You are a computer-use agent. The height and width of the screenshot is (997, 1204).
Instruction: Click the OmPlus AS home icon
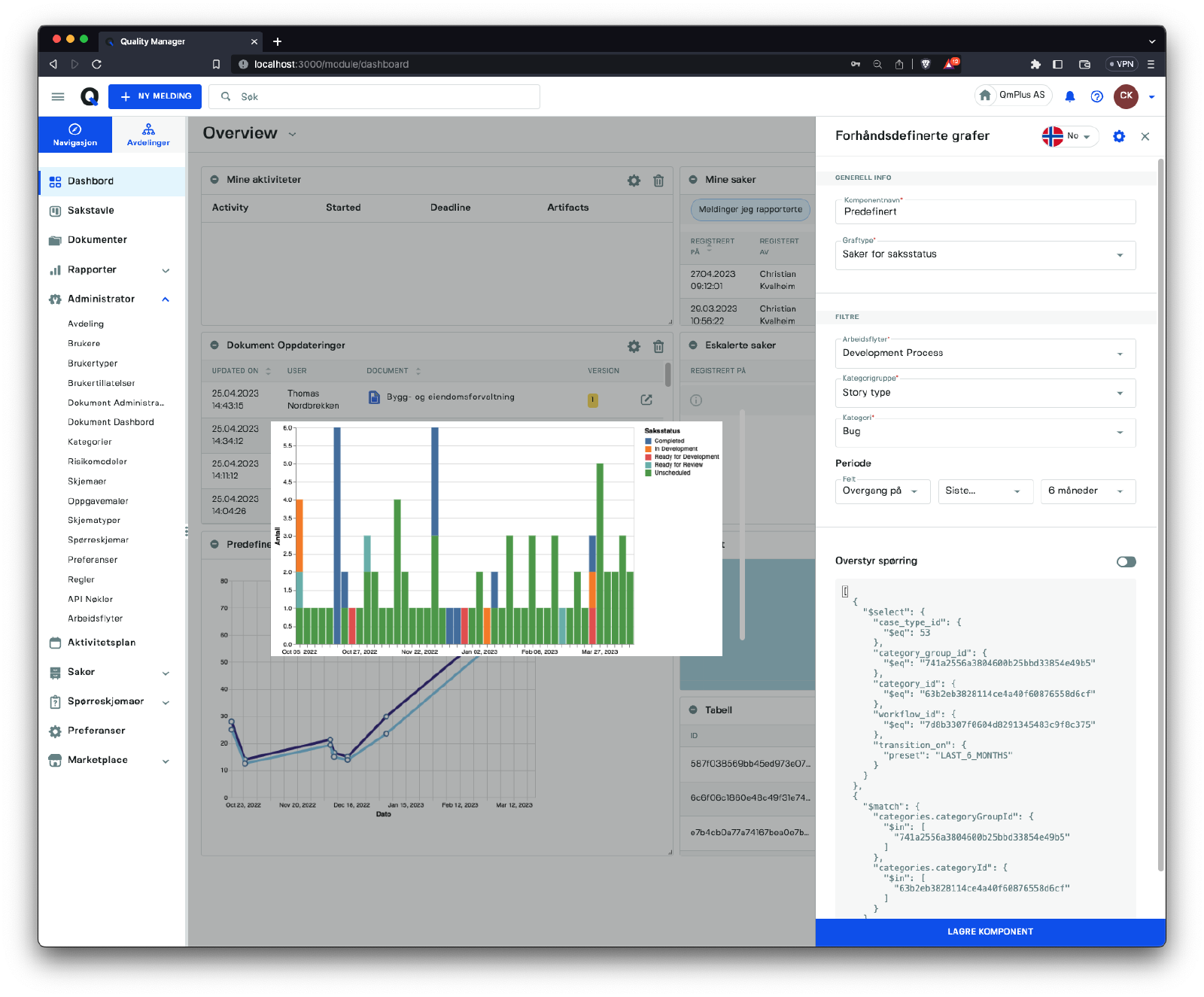point(985,96)
